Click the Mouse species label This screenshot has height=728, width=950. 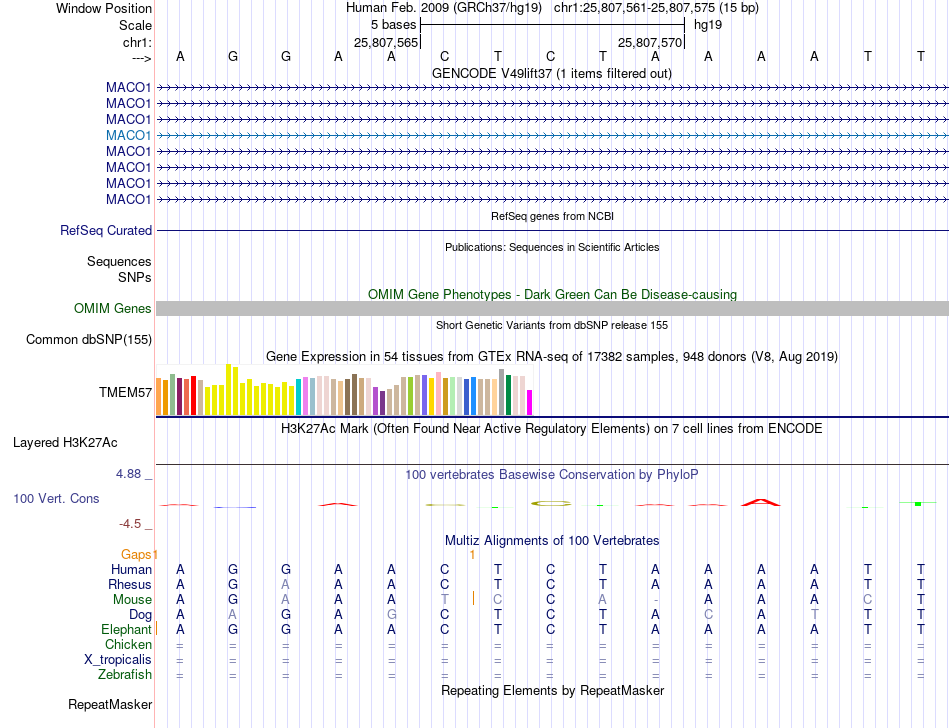[x=132, y=599]
